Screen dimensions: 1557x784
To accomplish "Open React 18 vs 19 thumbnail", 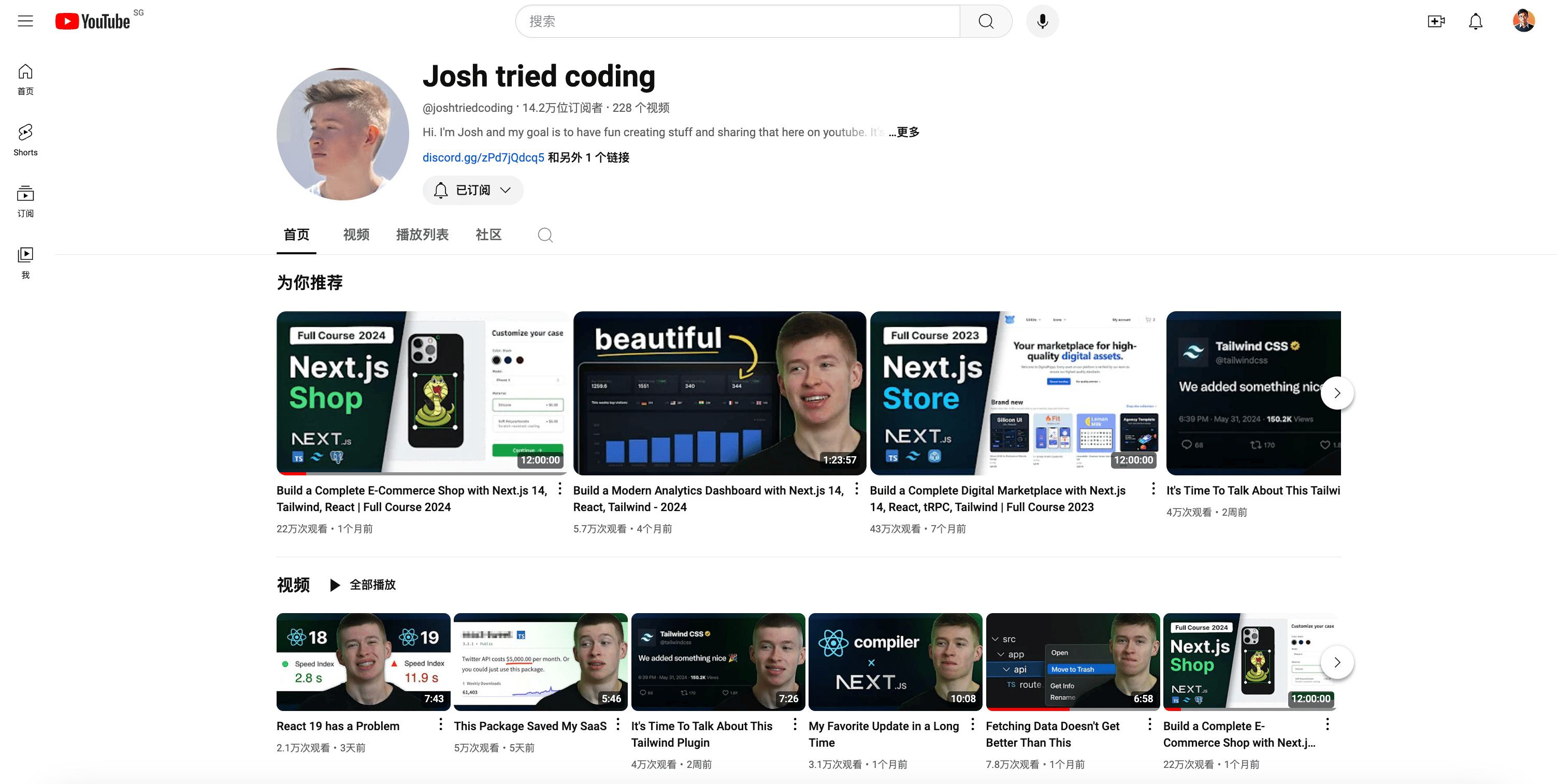I will click(x=363, y=662).
